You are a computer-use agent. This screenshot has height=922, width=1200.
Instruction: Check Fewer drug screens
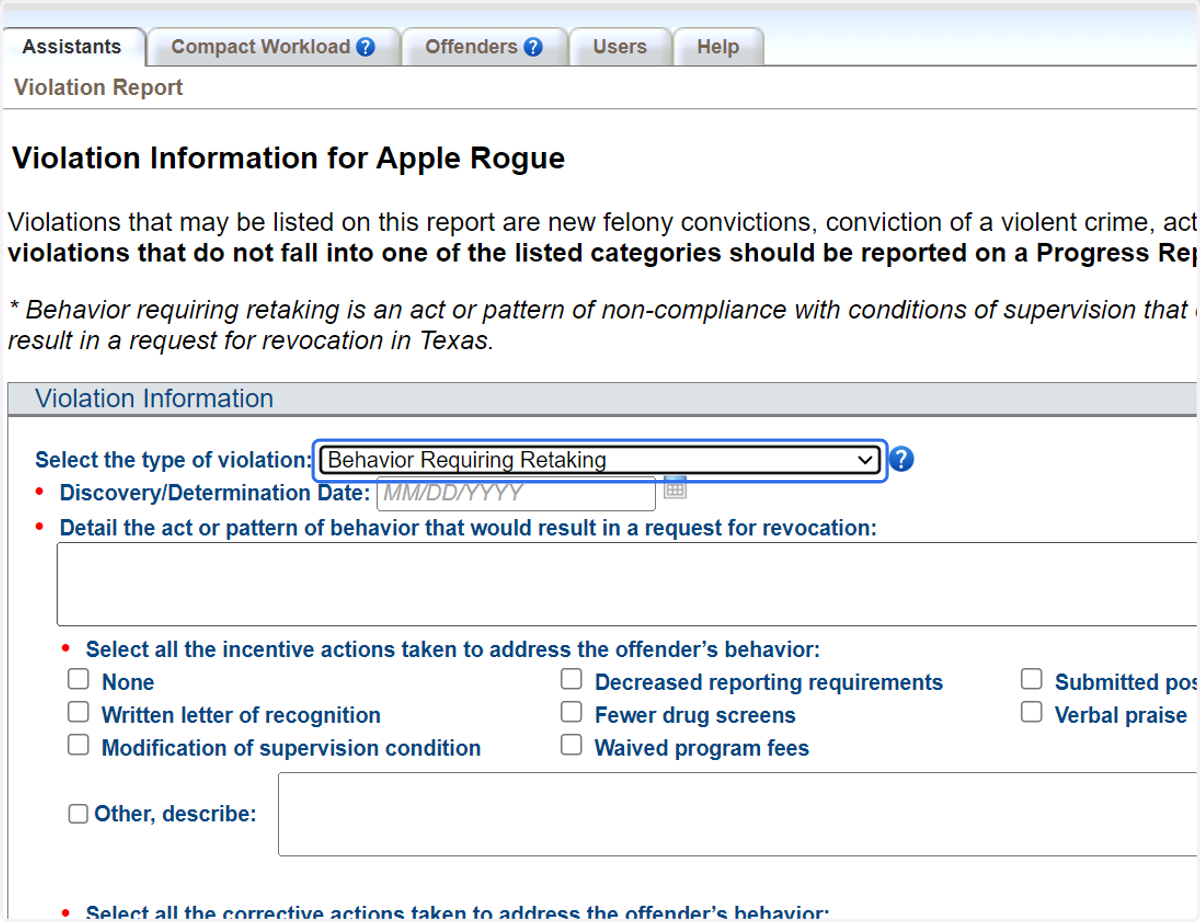(x=571, y=712)
